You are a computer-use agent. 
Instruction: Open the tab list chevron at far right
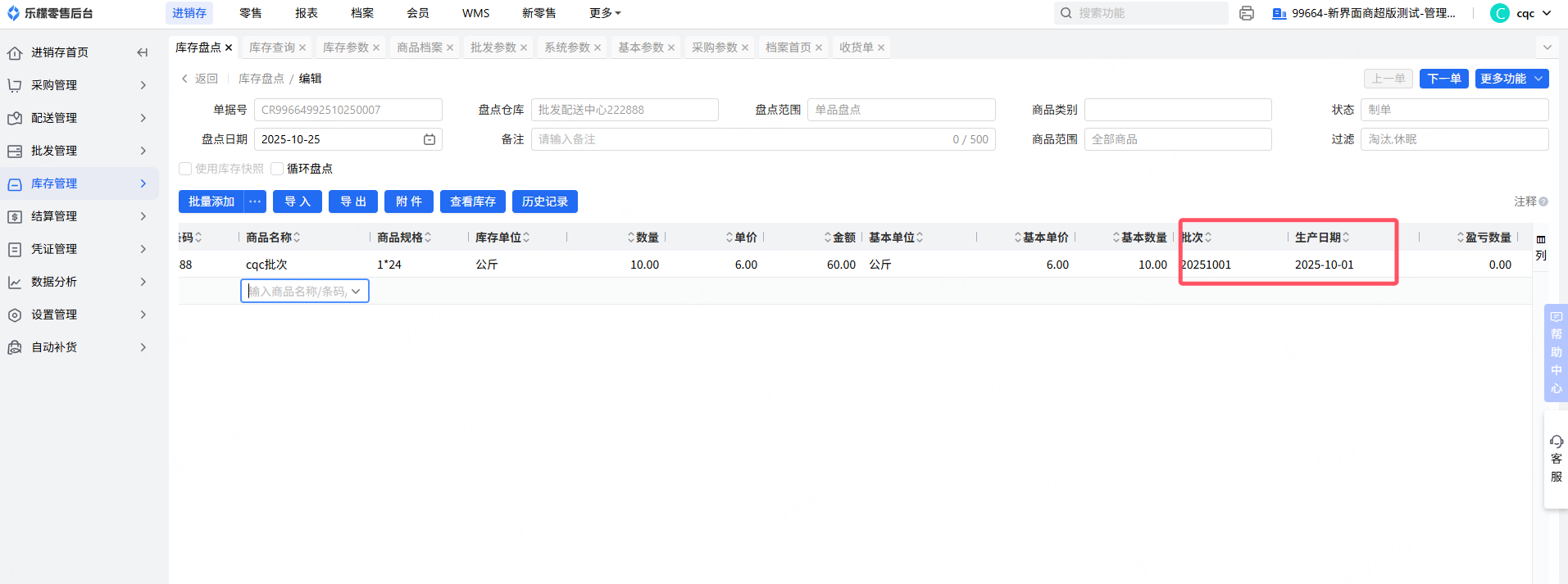click(1548, 48)
